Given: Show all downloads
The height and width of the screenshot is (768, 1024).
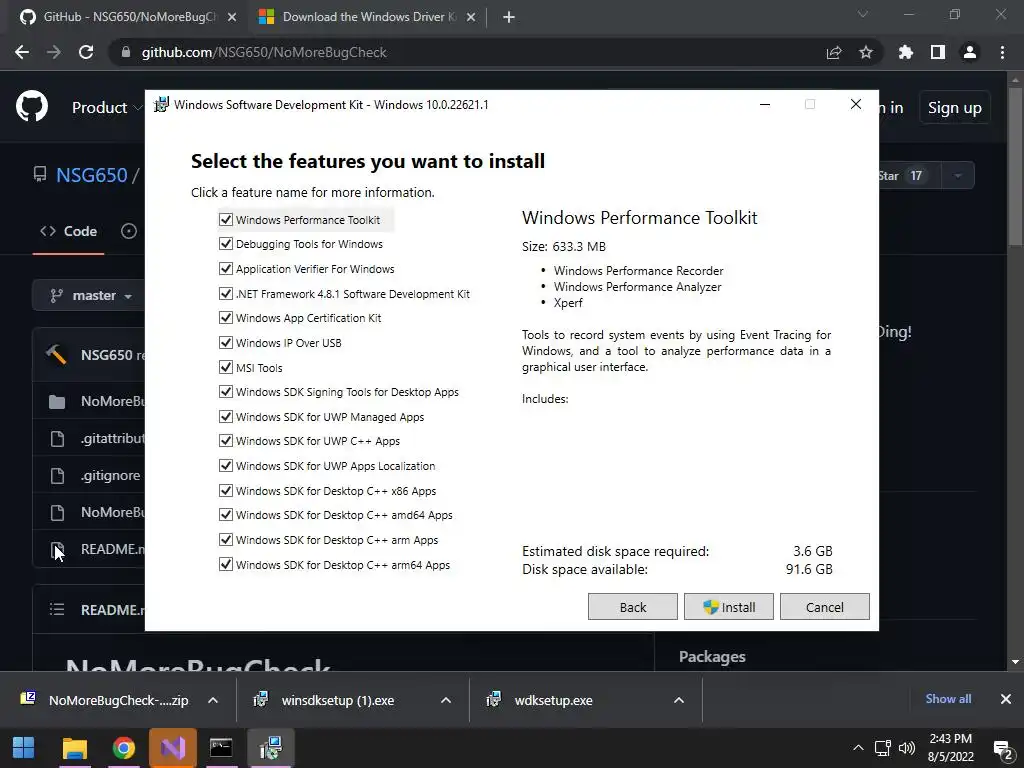Looking at the screenshot, I should tap(948, 699).
